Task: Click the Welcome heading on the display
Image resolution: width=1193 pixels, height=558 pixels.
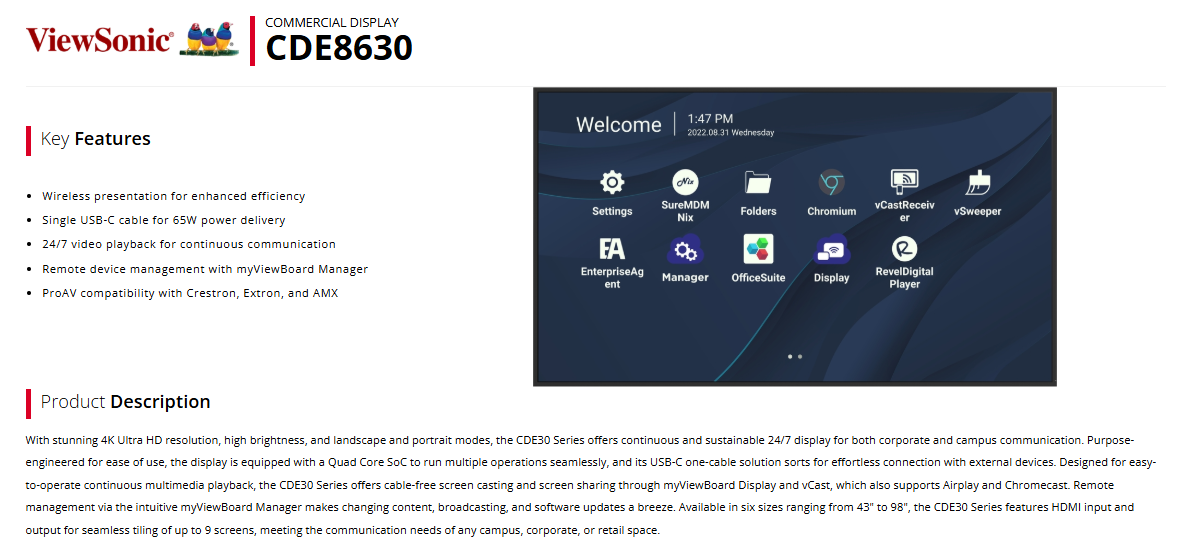Action: click(x=618, y=125)
